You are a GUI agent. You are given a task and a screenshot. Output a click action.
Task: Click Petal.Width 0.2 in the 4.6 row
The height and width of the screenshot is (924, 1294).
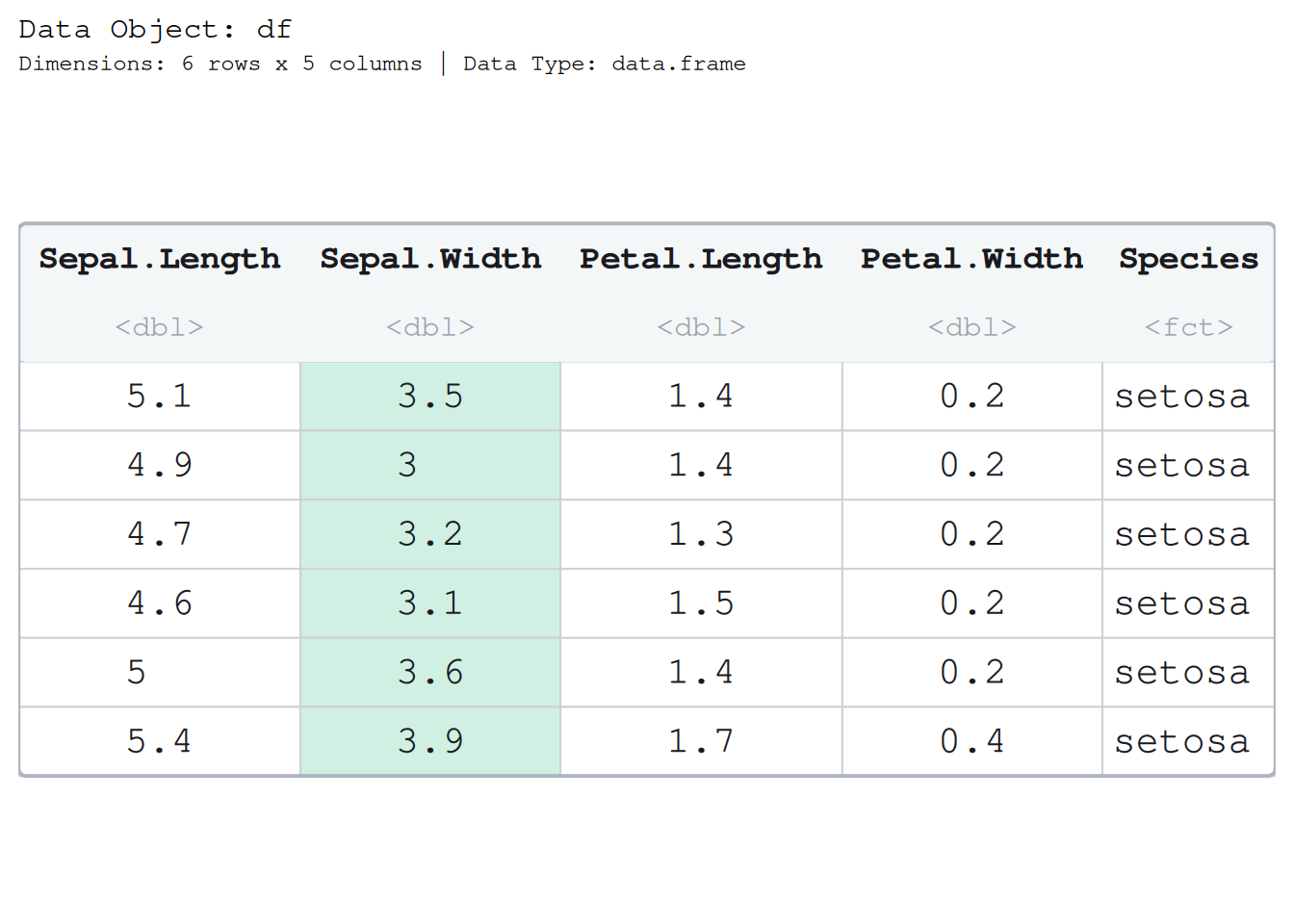pyautogui.click(x=971, y=603)
